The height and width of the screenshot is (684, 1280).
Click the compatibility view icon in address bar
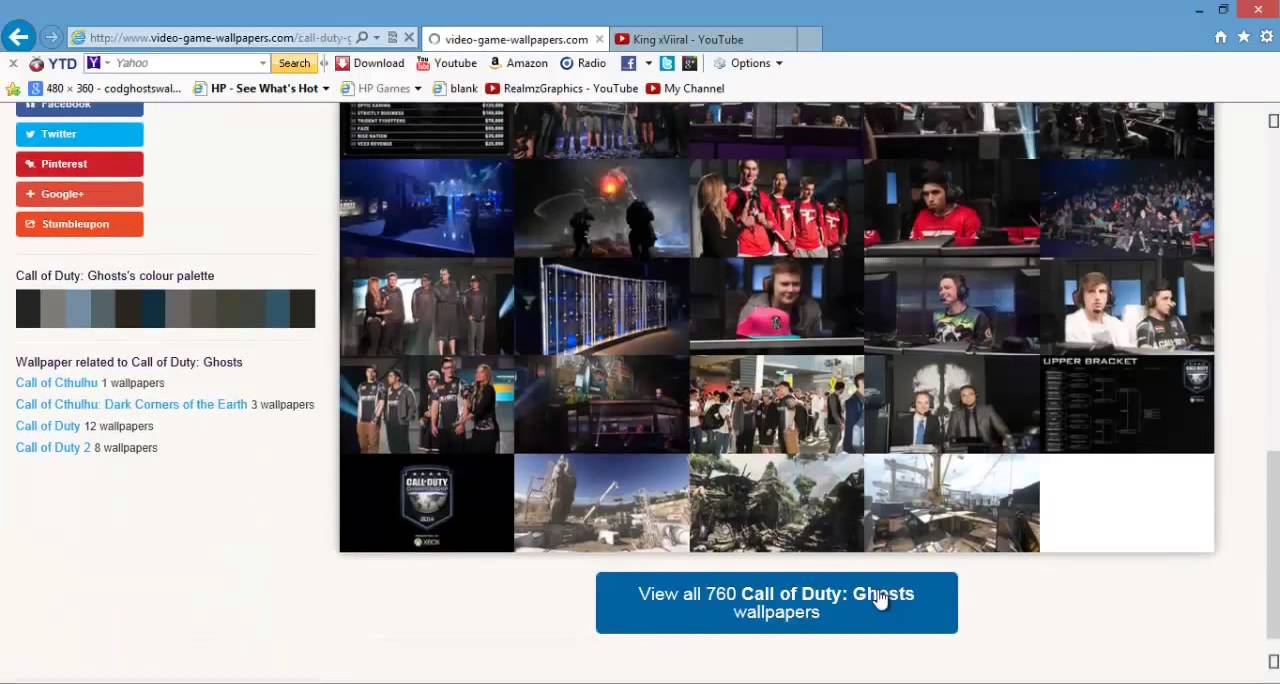point(393,38)
